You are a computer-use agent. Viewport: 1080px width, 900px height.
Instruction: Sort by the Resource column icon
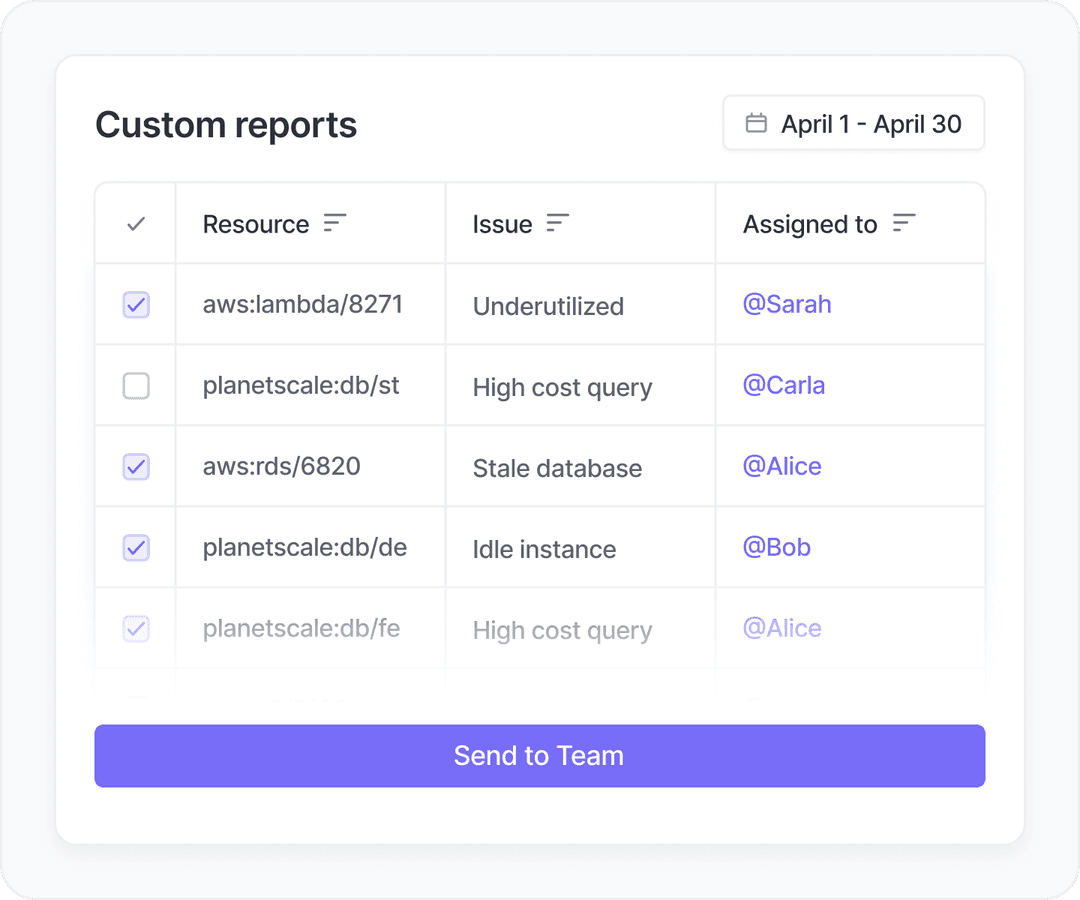335,224
